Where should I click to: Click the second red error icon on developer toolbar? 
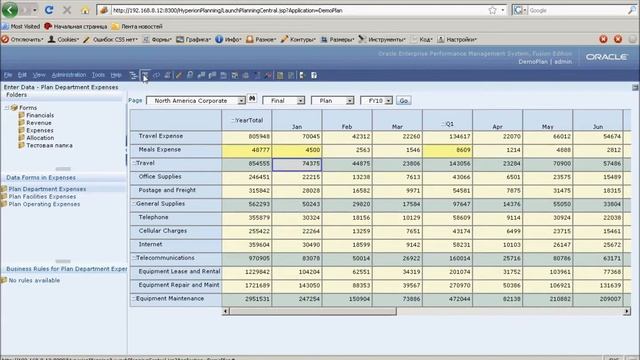pyautogui.click(x=618, y=39)
